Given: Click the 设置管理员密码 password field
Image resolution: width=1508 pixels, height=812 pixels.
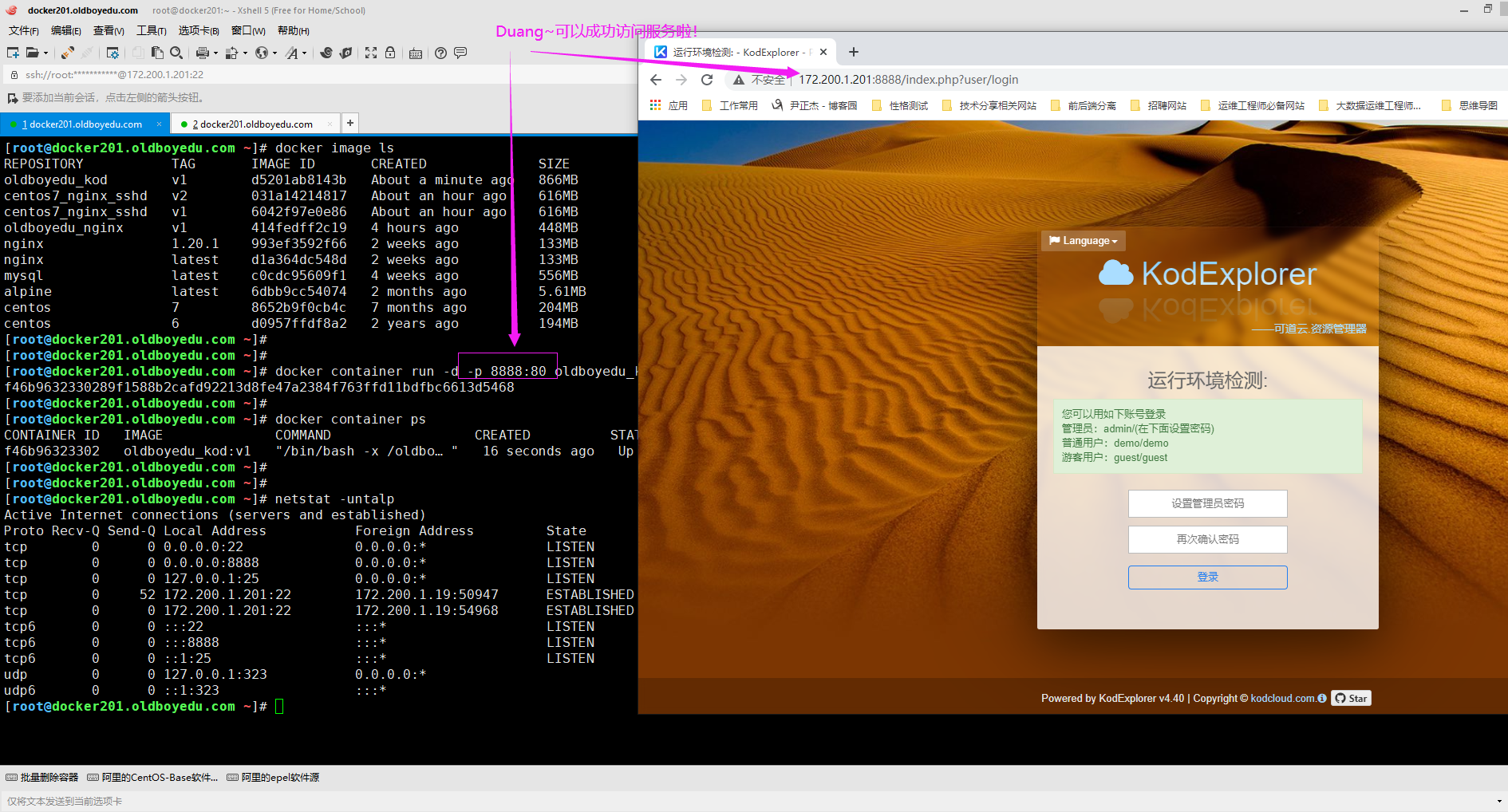Looking at the screenshot, I should [x=1207, y=504].
